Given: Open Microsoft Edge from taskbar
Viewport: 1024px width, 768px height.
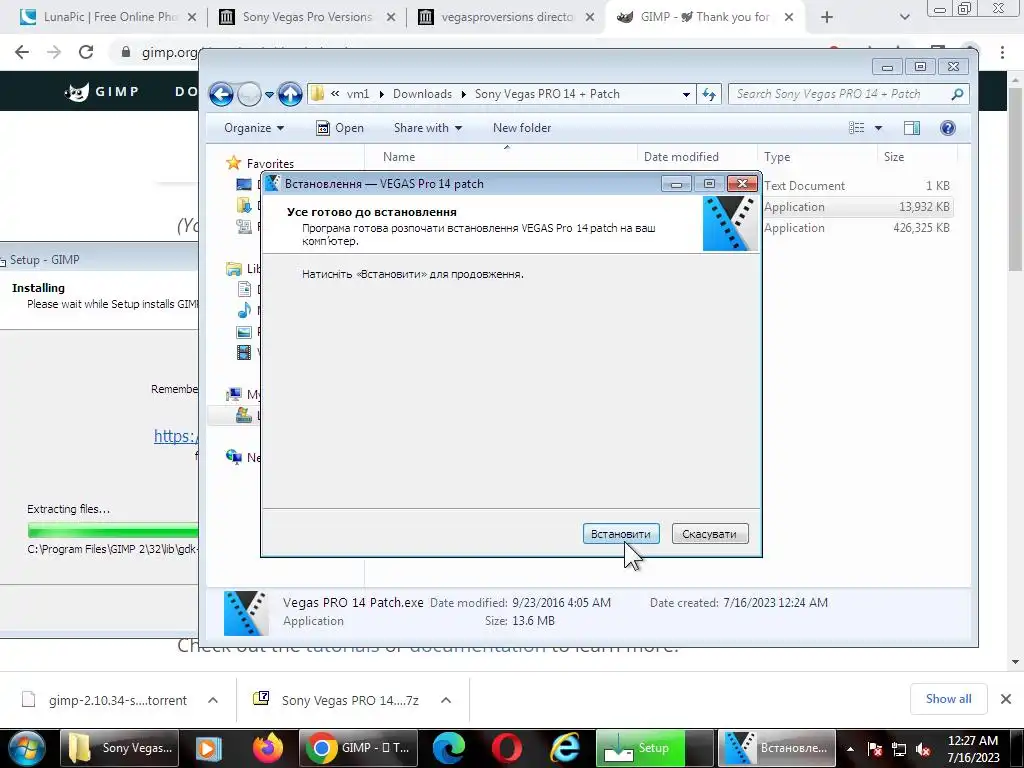Looking at the screenshot, I should point(449,748).
